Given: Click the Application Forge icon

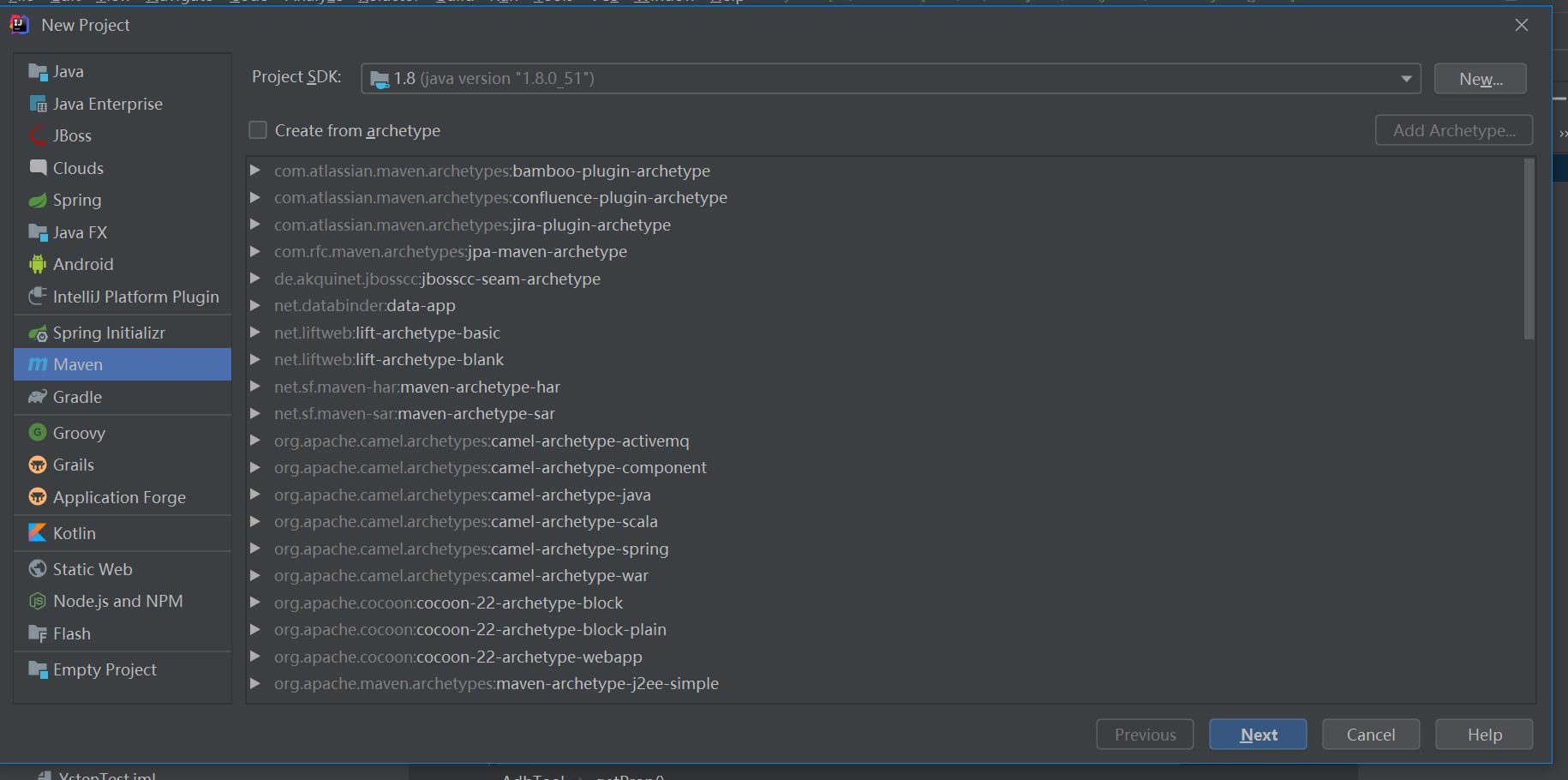Looking at the screenshot, I should click(38, 496).
